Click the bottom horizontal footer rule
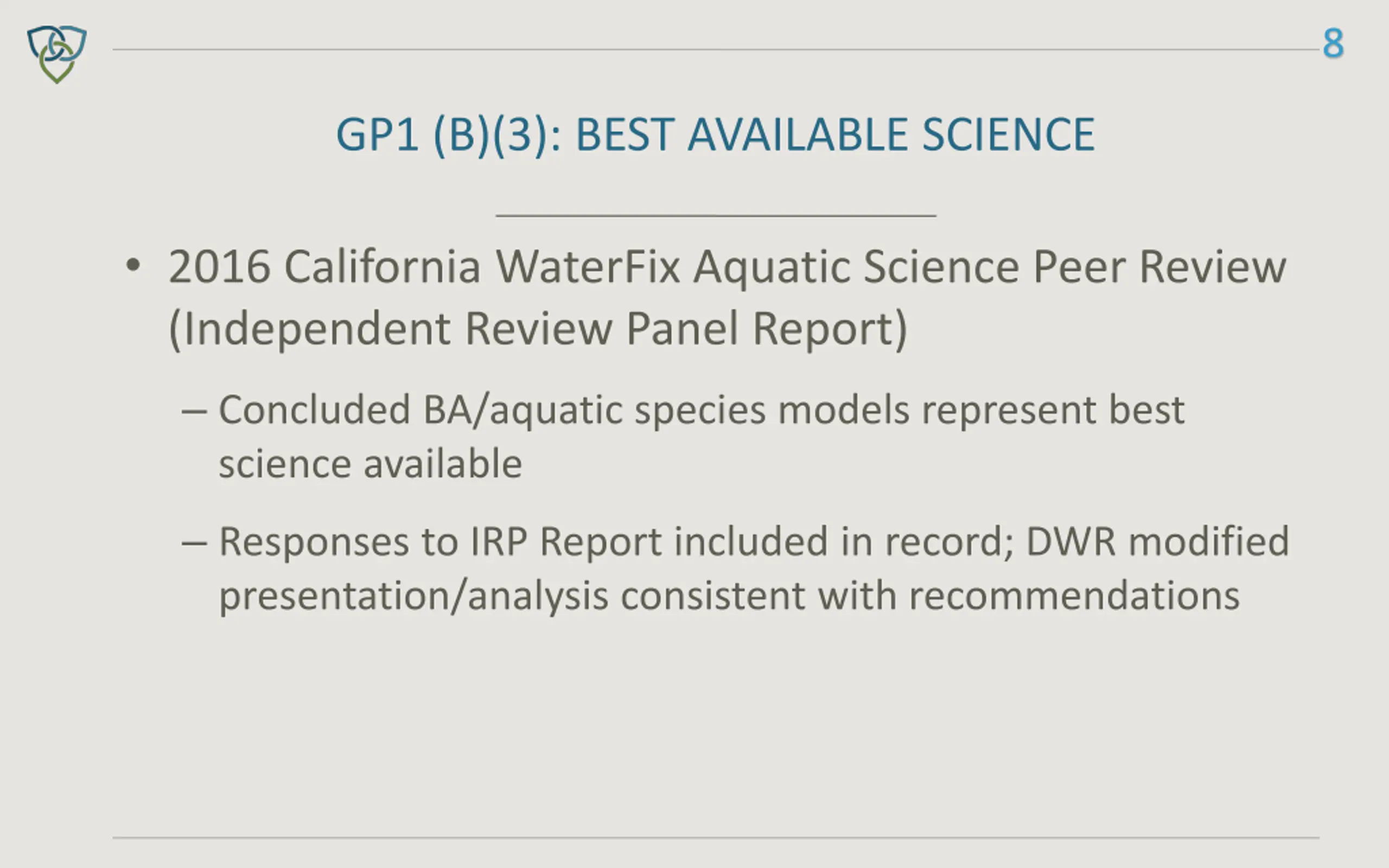This screenshot has width=1389, height=868. tap(715, 838)
